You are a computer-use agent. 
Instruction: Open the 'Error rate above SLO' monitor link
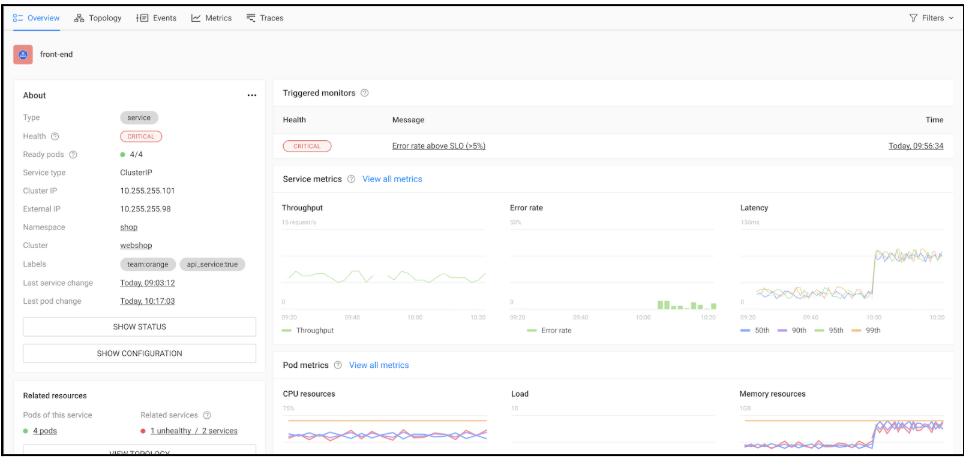tap(438, 146)
